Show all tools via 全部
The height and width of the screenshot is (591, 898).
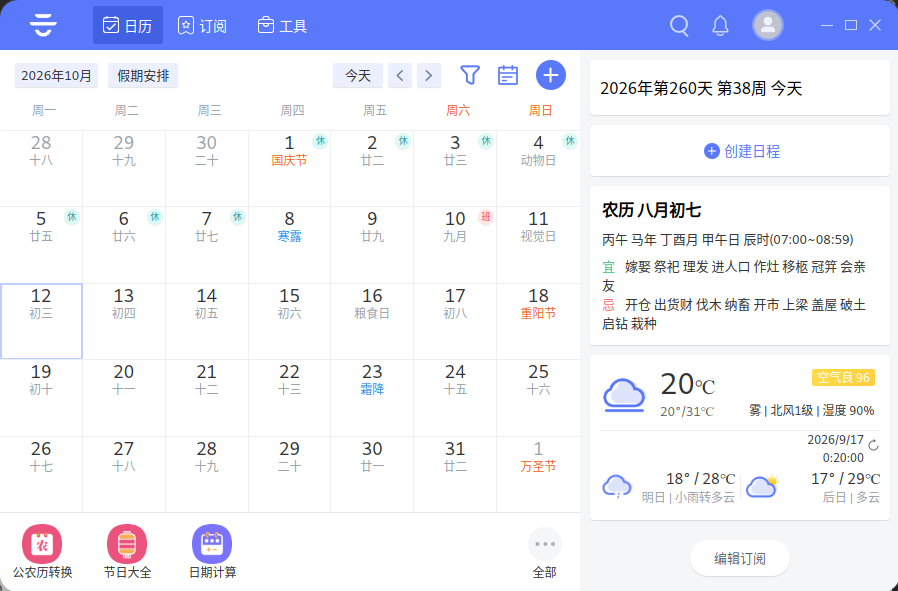click(545, 553)
